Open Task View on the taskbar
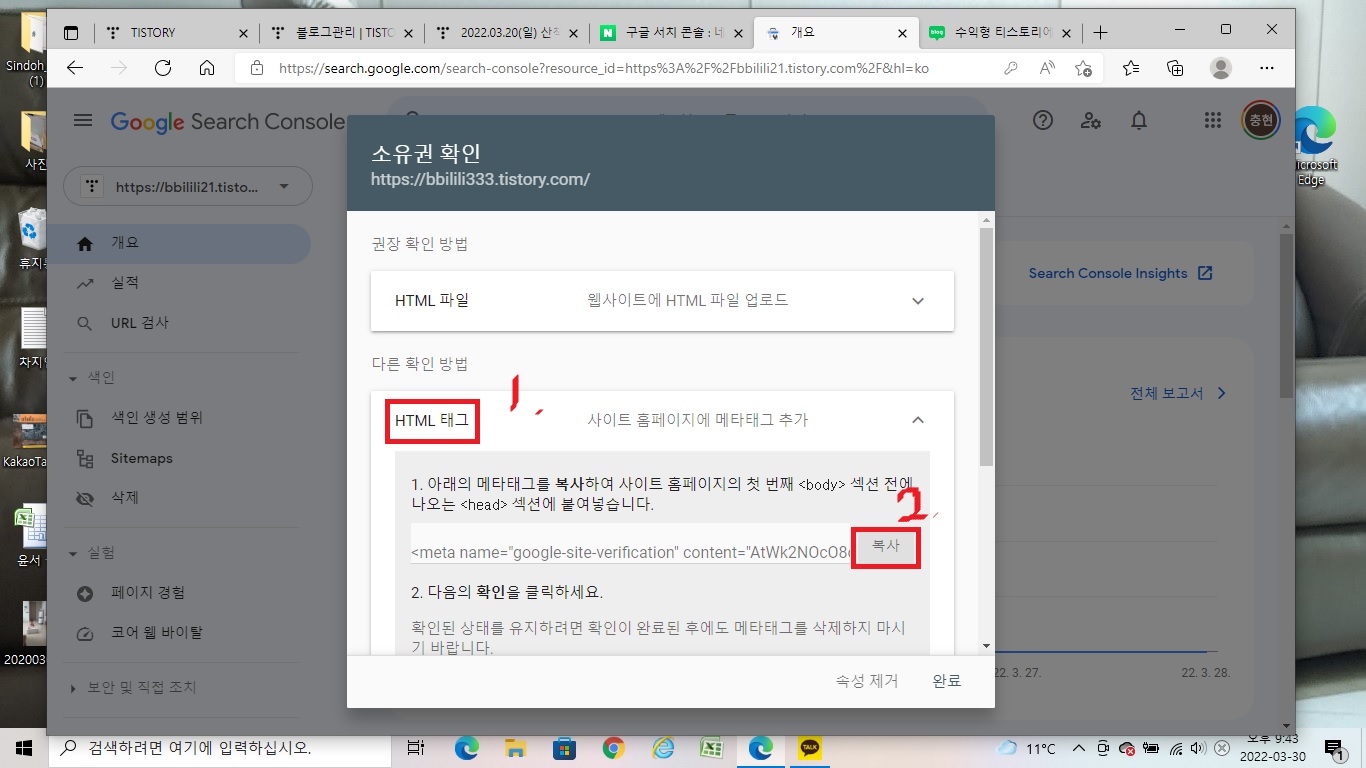The height and width of the screenshot is (768, 1366). pyautogui.click(x=416, y=748)
